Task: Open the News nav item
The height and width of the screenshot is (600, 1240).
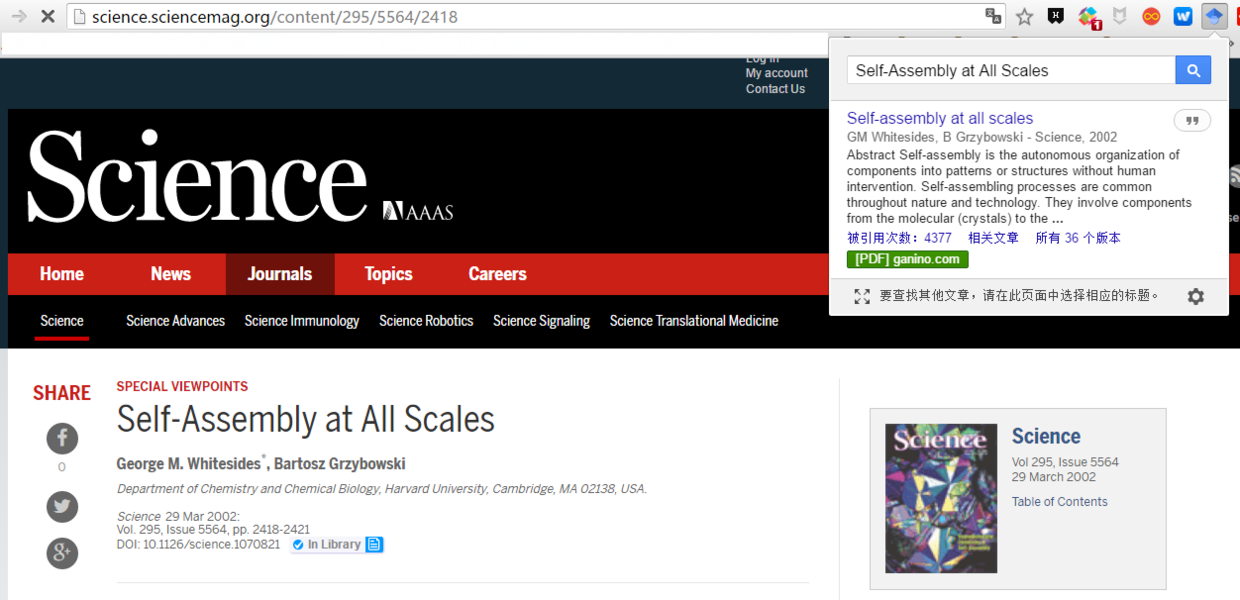Action: [171, 274]
